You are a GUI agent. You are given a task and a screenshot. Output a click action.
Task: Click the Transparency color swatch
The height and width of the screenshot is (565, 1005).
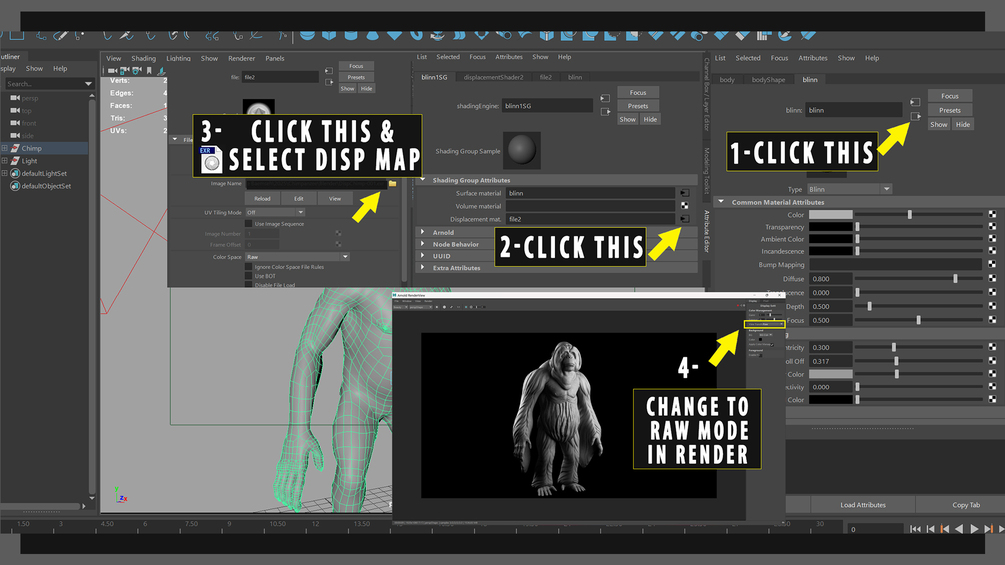831,227
